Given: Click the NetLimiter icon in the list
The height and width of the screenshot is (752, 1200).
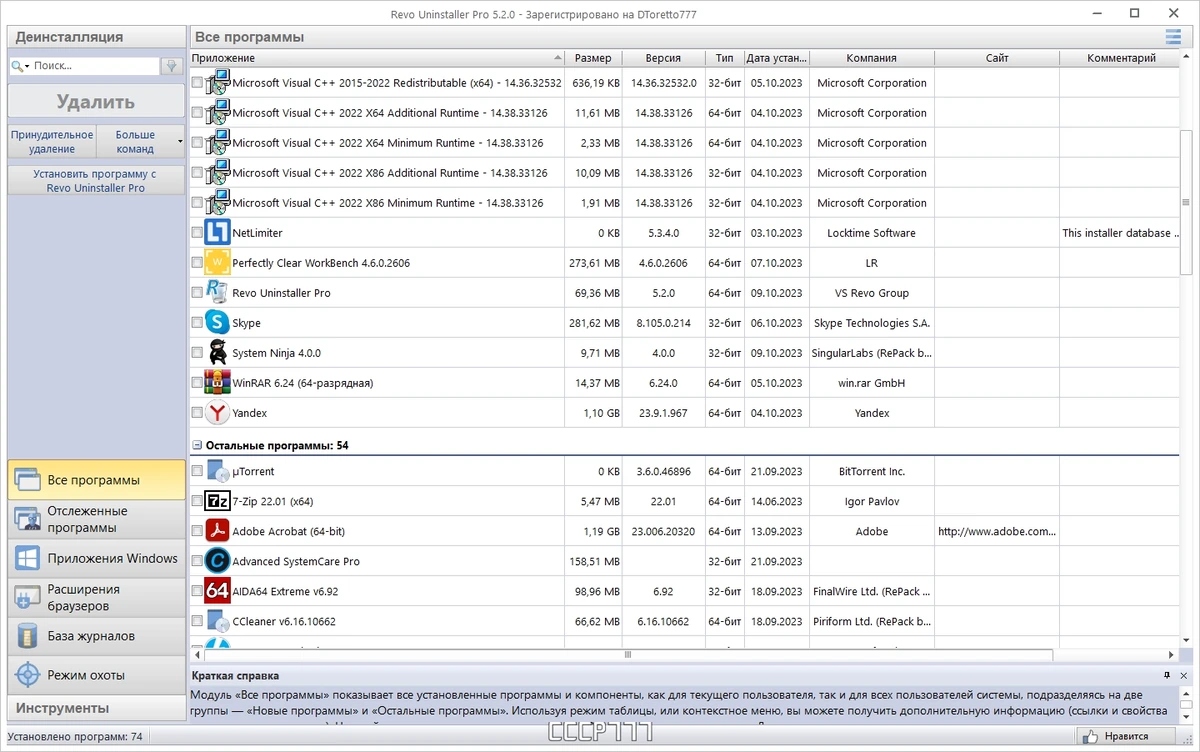Looking at the screenshot, I should coord(217,233).
